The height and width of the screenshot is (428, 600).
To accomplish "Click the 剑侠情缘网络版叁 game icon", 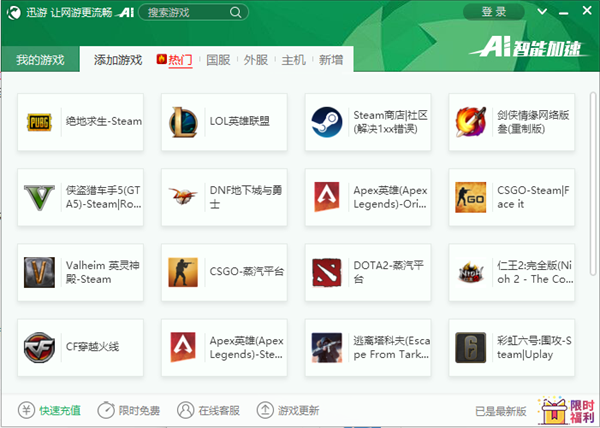I will tap(471, 122).
